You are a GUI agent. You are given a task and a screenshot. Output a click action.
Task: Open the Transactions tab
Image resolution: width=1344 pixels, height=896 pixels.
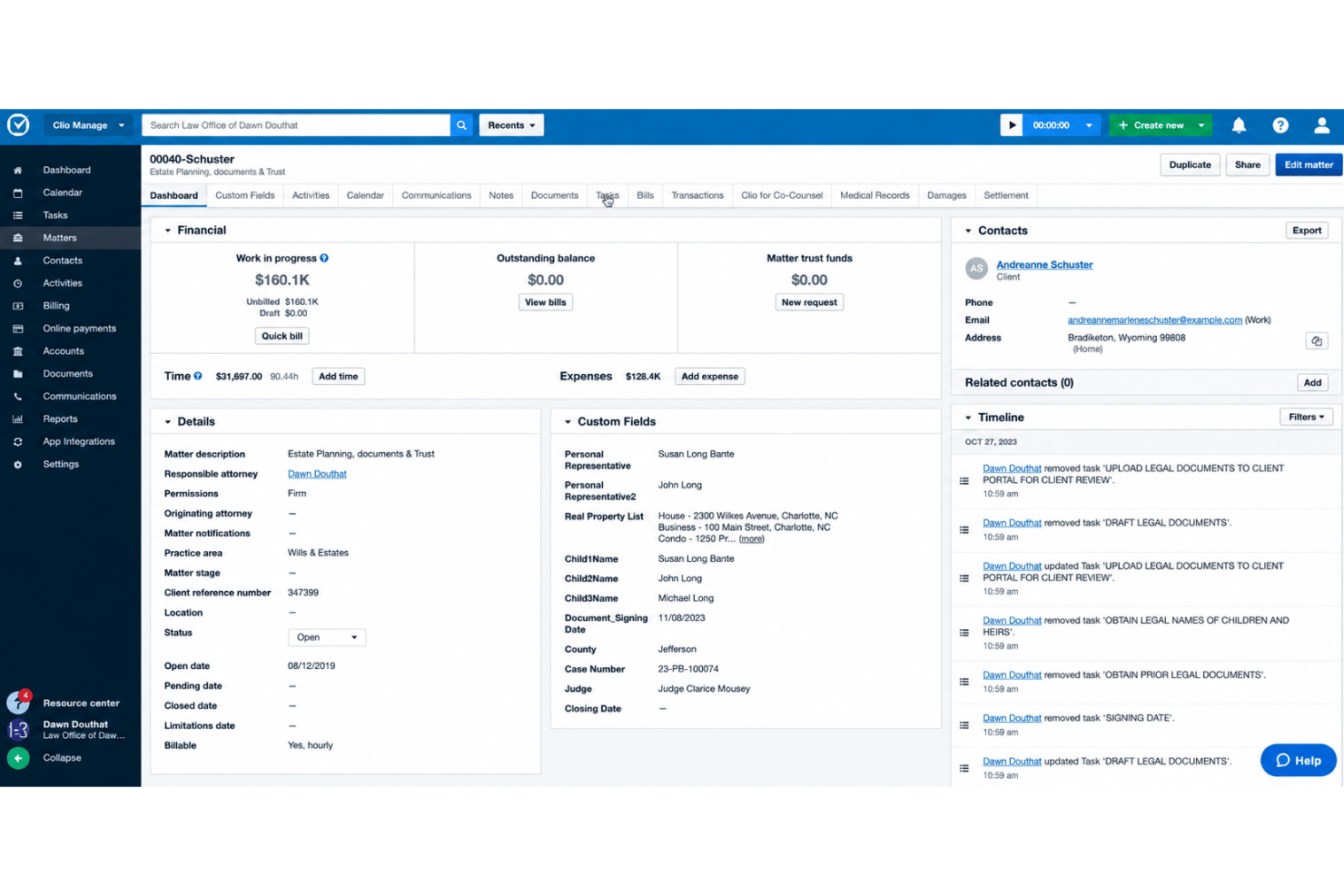pos(697,195)
